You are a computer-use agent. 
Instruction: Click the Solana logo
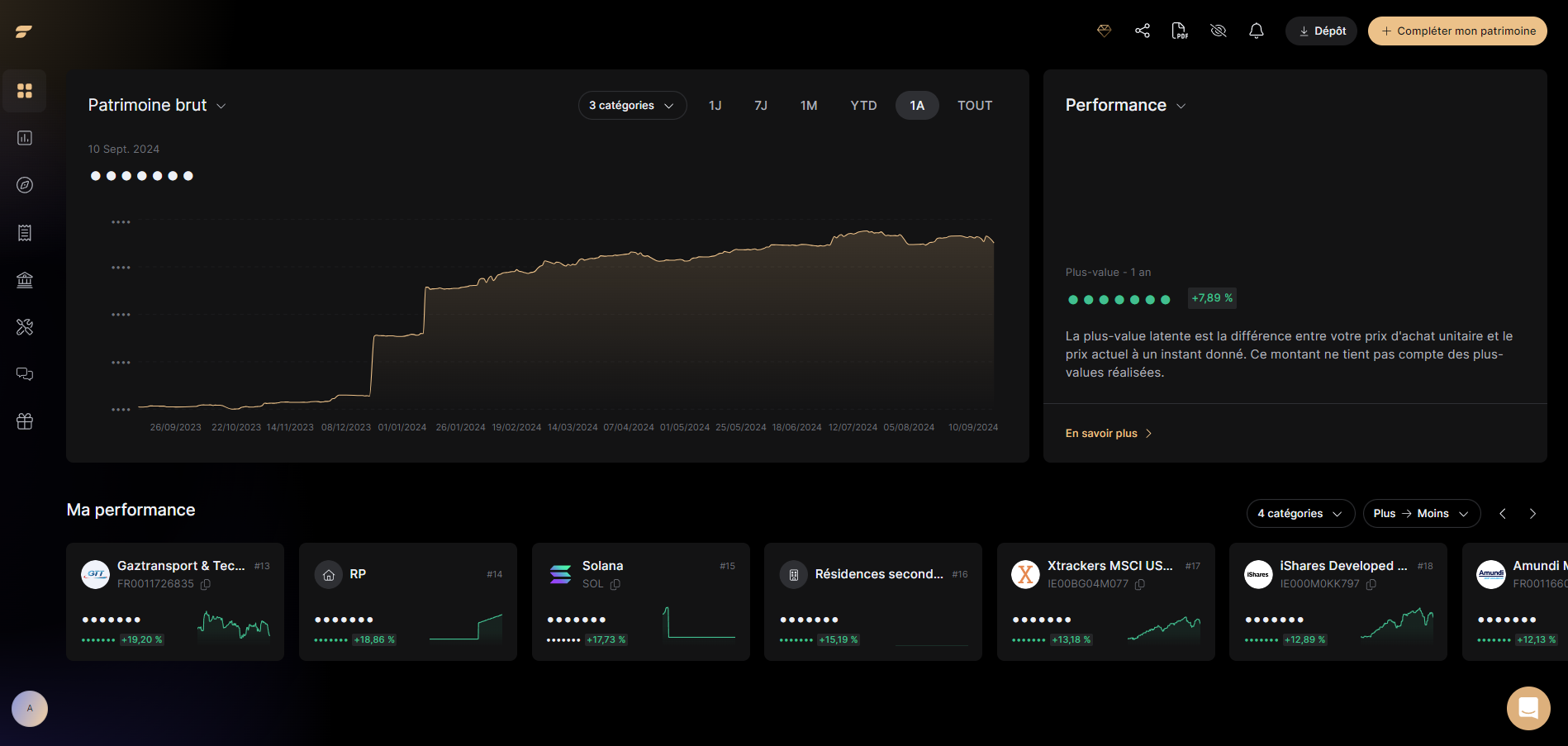pos(561,574)
